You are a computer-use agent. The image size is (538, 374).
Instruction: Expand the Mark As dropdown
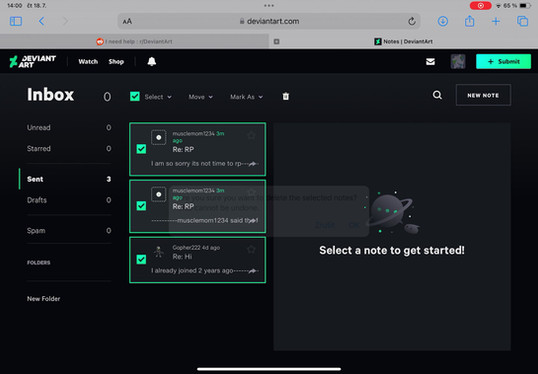pyautogui.click(x=246, y=97)
